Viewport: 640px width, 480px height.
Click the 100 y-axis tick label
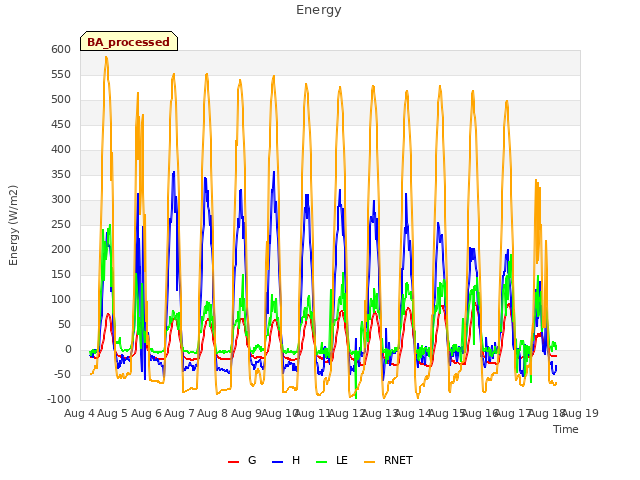tap(61, 300)
